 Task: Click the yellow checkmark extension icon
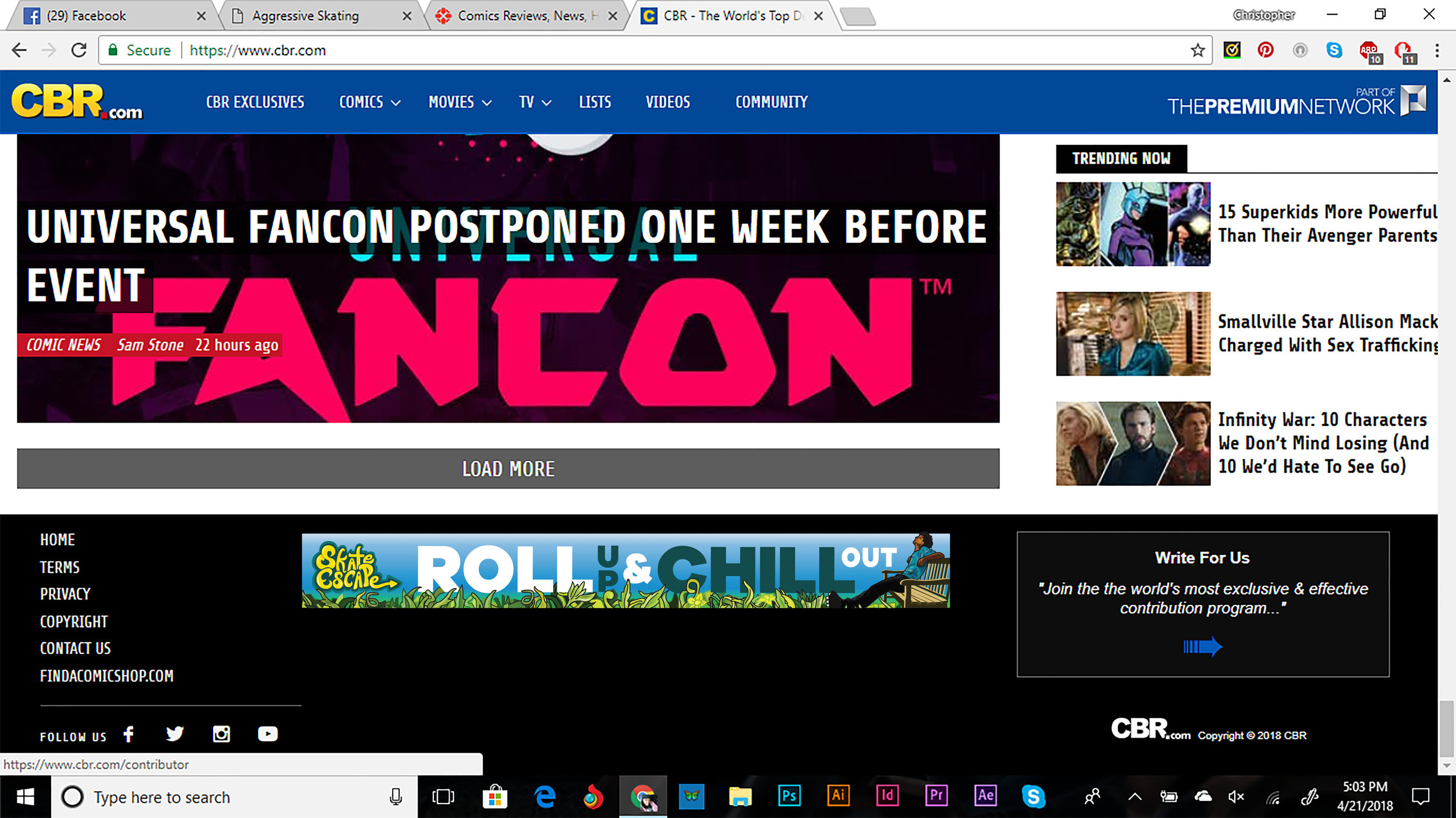pos(1231,50)
